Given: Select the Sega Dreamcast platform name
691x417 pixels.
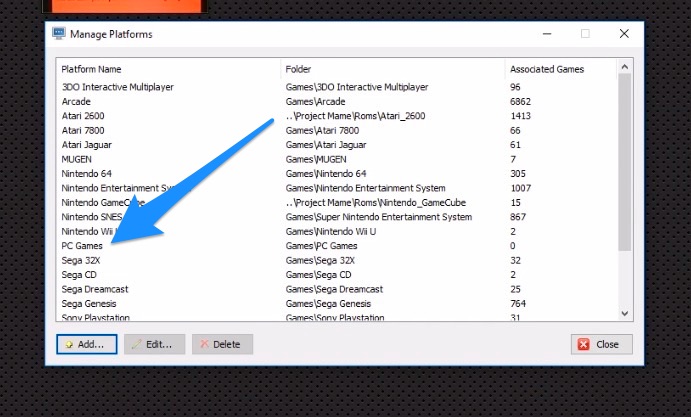Looking at the screenshot, I should [95, 289].
